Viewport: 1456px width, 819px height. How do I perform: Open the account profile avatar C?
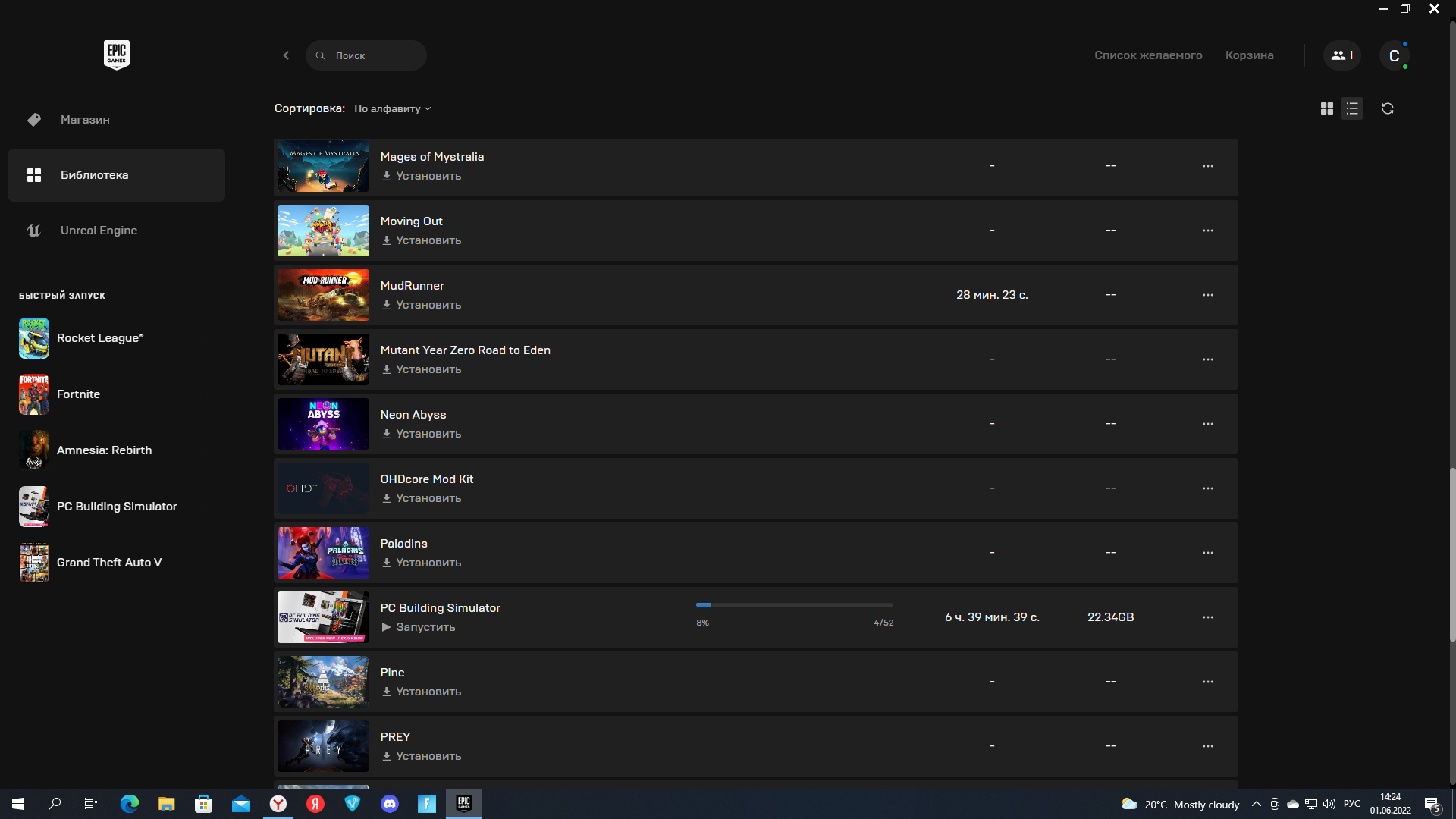[x=1394, y=55]
